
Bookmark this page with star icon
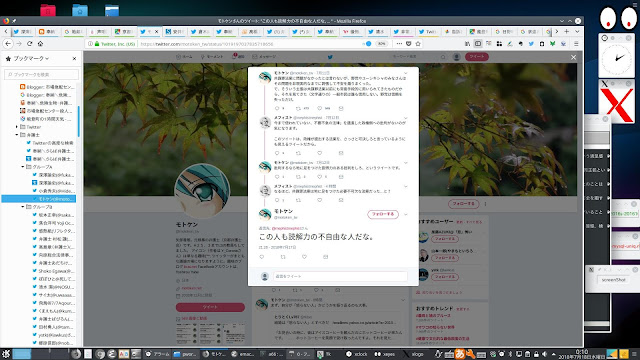tap(418, 44)
